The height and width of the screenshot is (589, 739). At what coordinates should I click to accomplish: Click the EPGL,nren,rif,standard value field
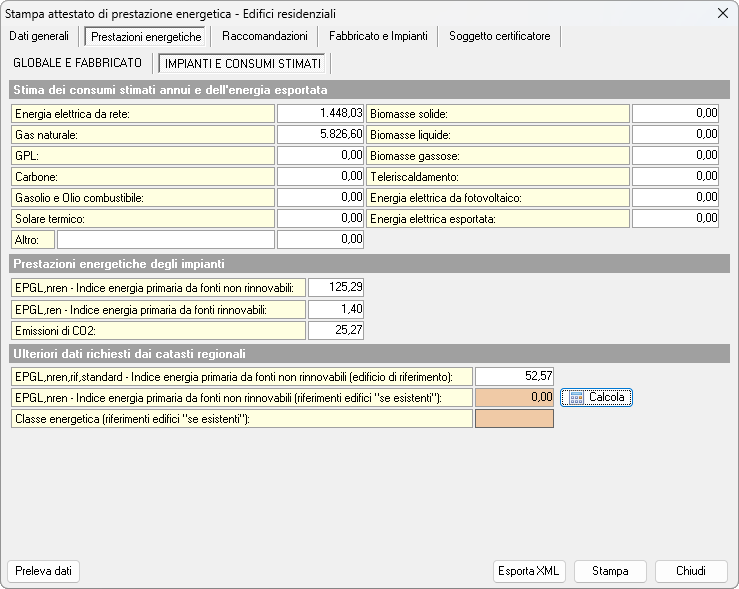pyautogui.click(x=514, y=376)
